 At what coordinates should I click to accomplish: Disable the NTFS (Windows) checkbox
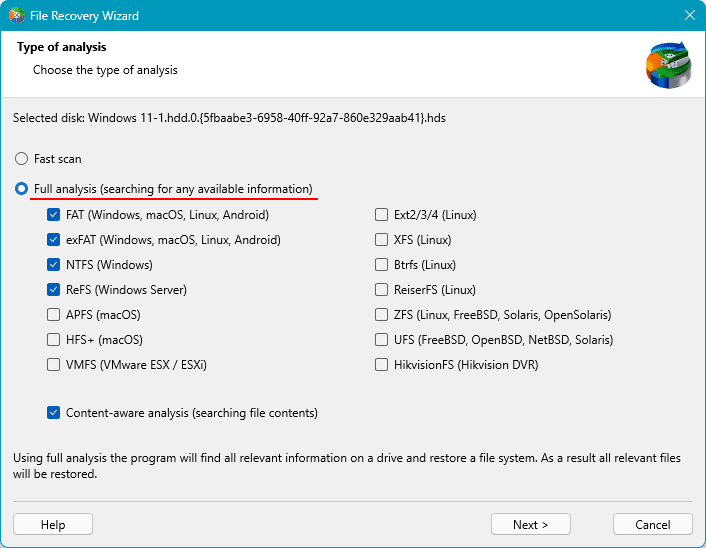point(54,265)
